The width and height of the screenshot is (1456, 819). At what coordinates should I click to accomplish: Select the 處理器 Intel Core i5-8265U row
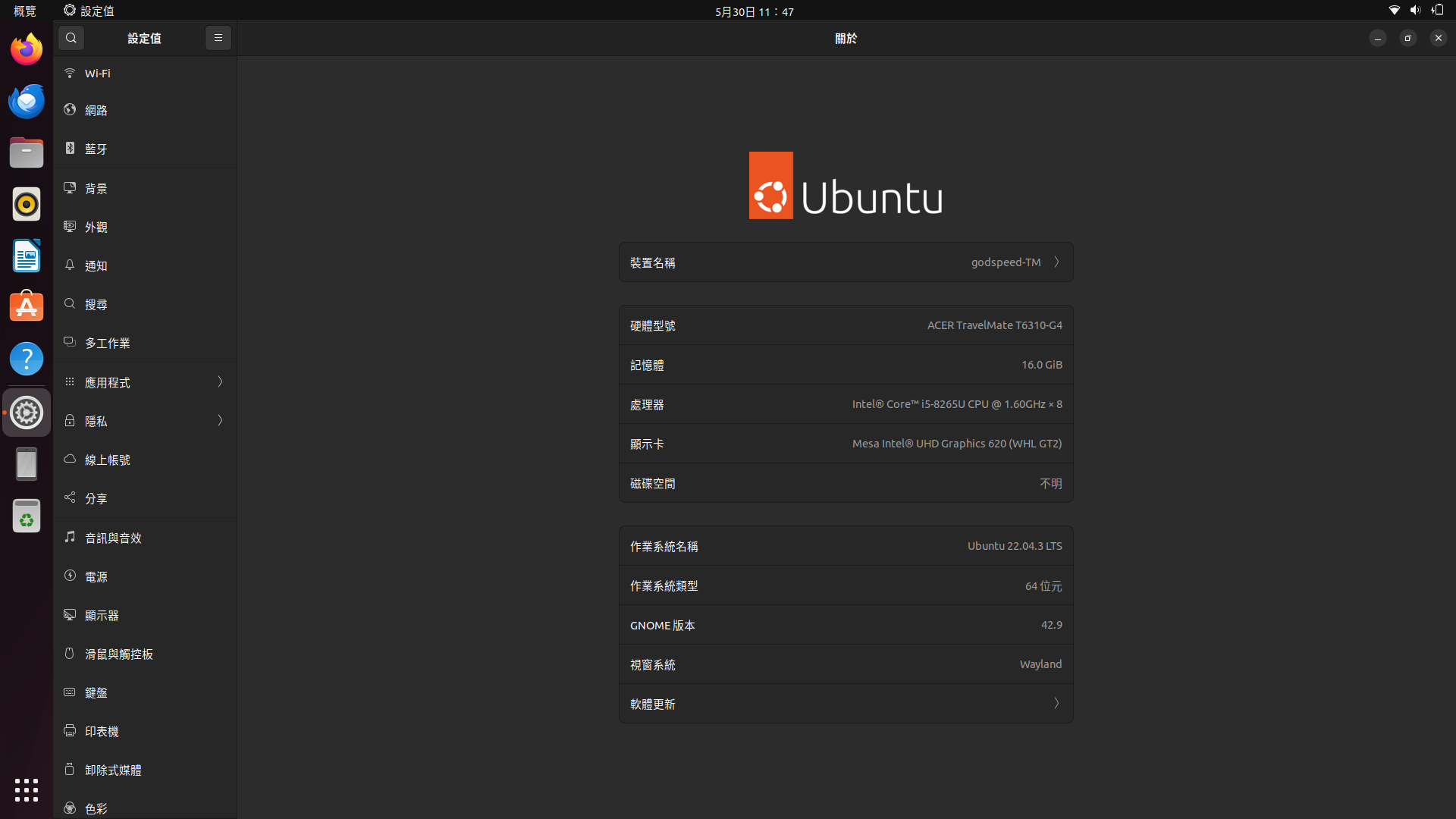(x=846, y=404)
